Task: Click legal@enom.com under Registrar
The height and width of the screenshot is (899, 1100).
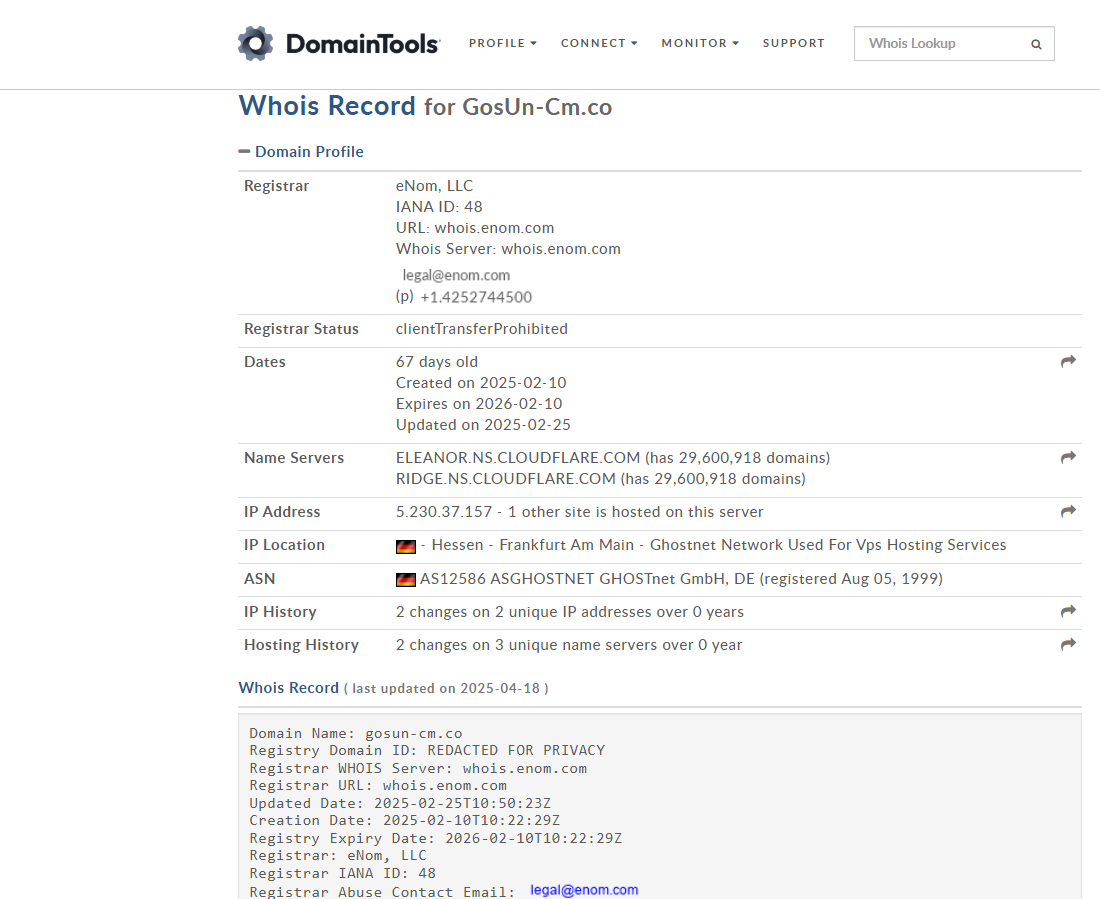Action: tap(456, 275)
